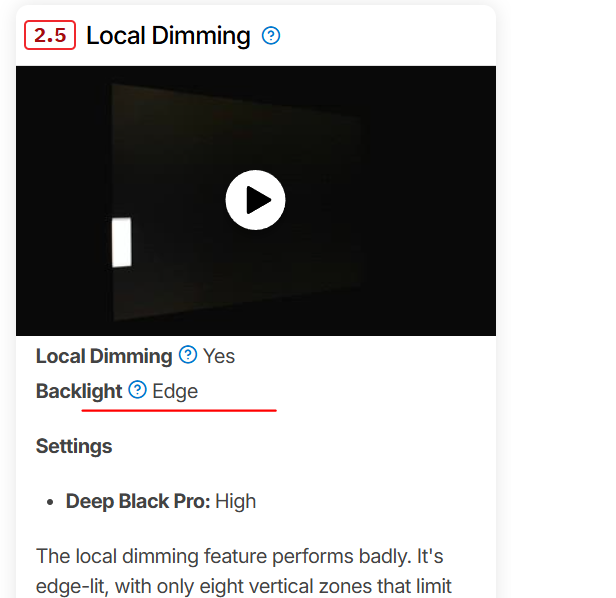
Task: Click the bold Local Dimming label below video
Action: tap(104, 356)
